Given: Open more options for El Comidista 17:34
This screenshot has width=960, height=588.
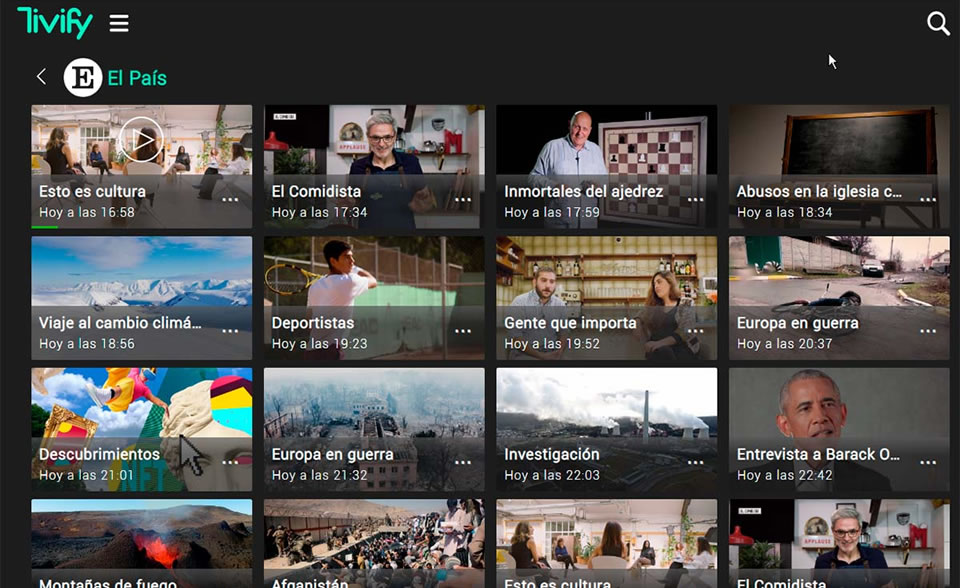Looking at the screenshot, I should click(x=462, y=200).
